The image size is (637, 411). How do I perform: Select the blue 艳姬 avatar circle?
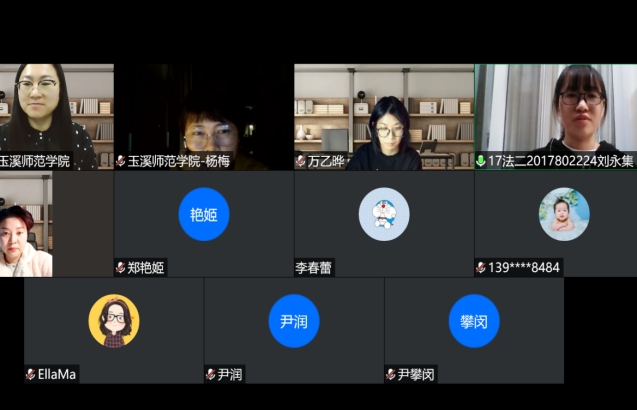tap(203, 214)
